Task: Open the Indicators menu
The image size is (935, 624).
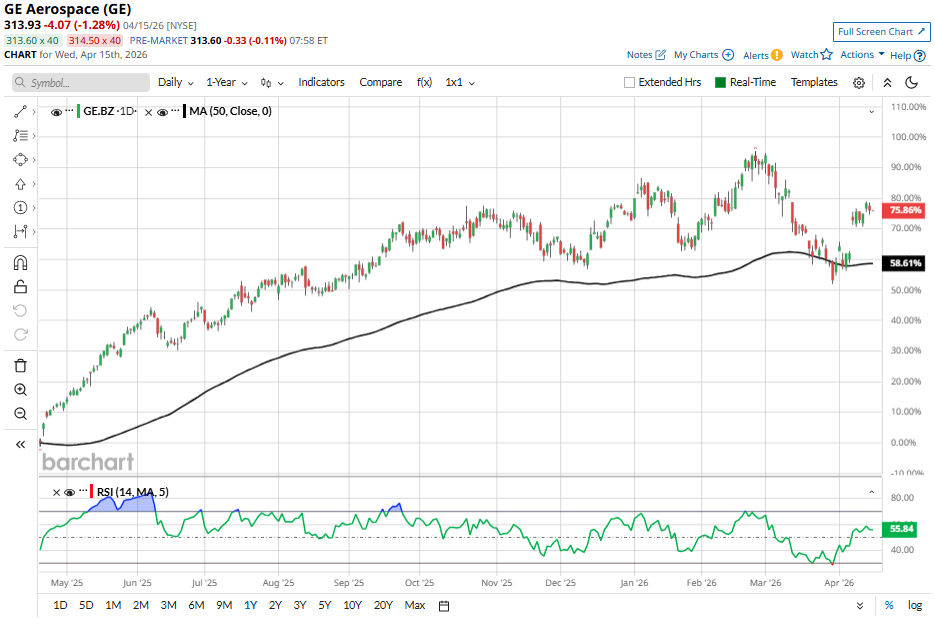Action: [321, 83]
